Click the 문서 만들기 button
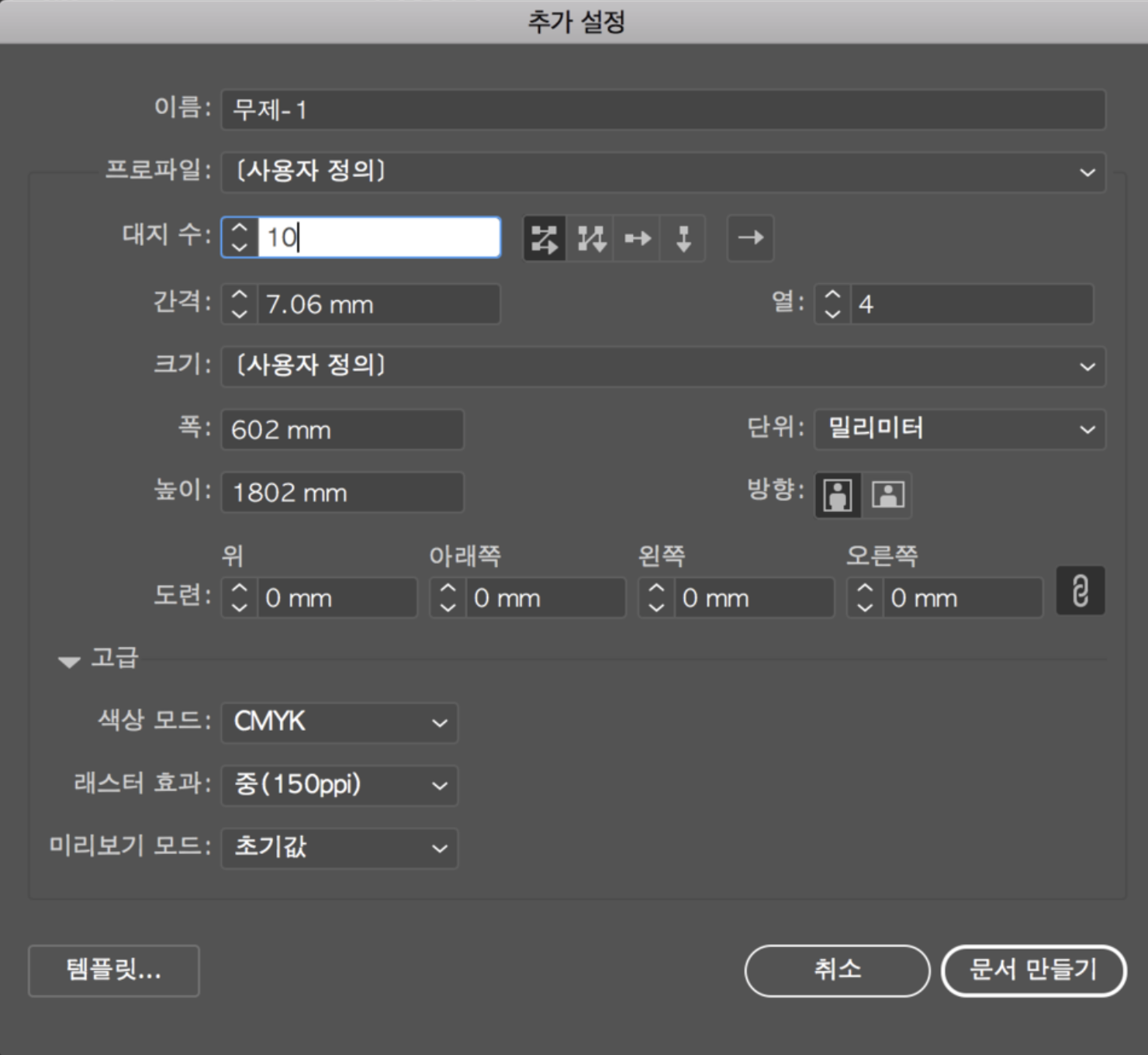The height and width of the screenshot is (1055, 1148). pyautogui.click(x=1033, y=970)
